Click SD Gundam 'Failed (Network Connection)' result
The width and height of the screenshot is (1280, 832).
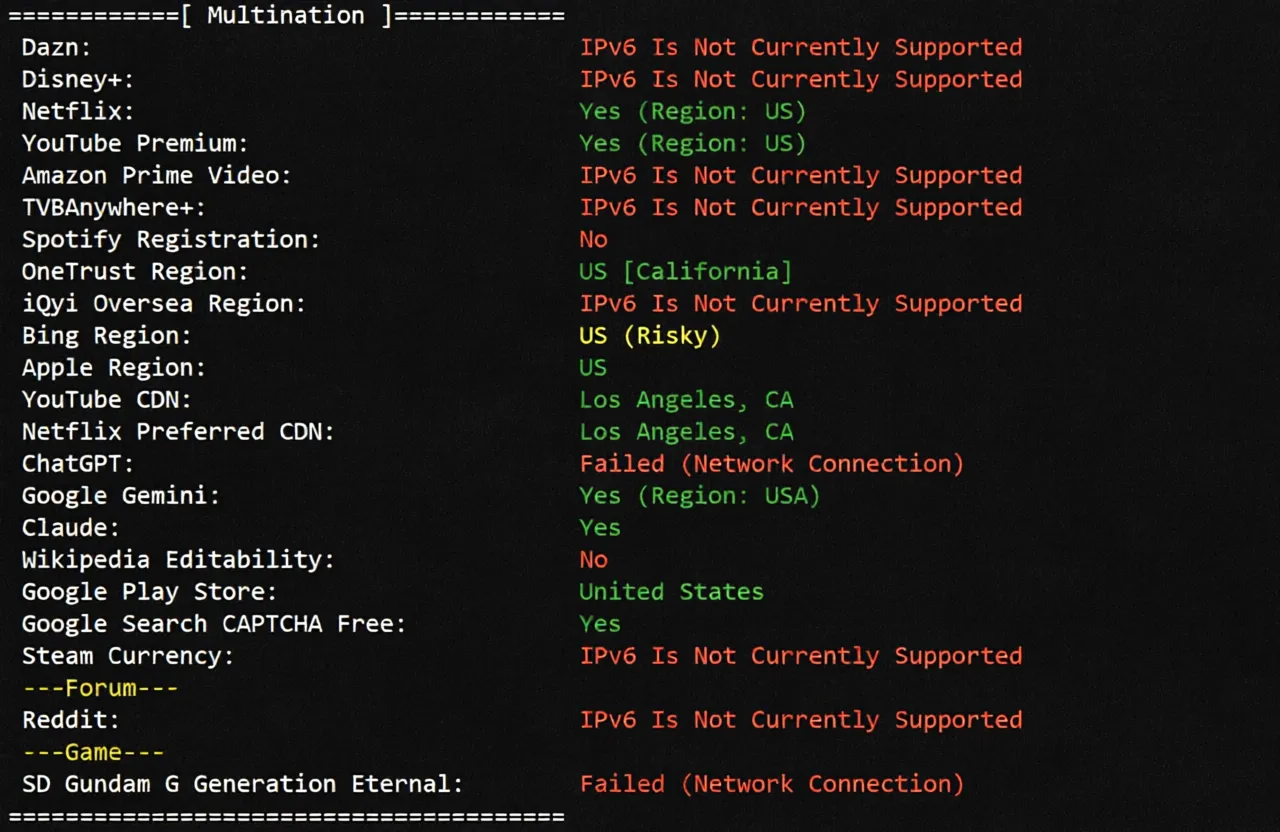point(772,783)
